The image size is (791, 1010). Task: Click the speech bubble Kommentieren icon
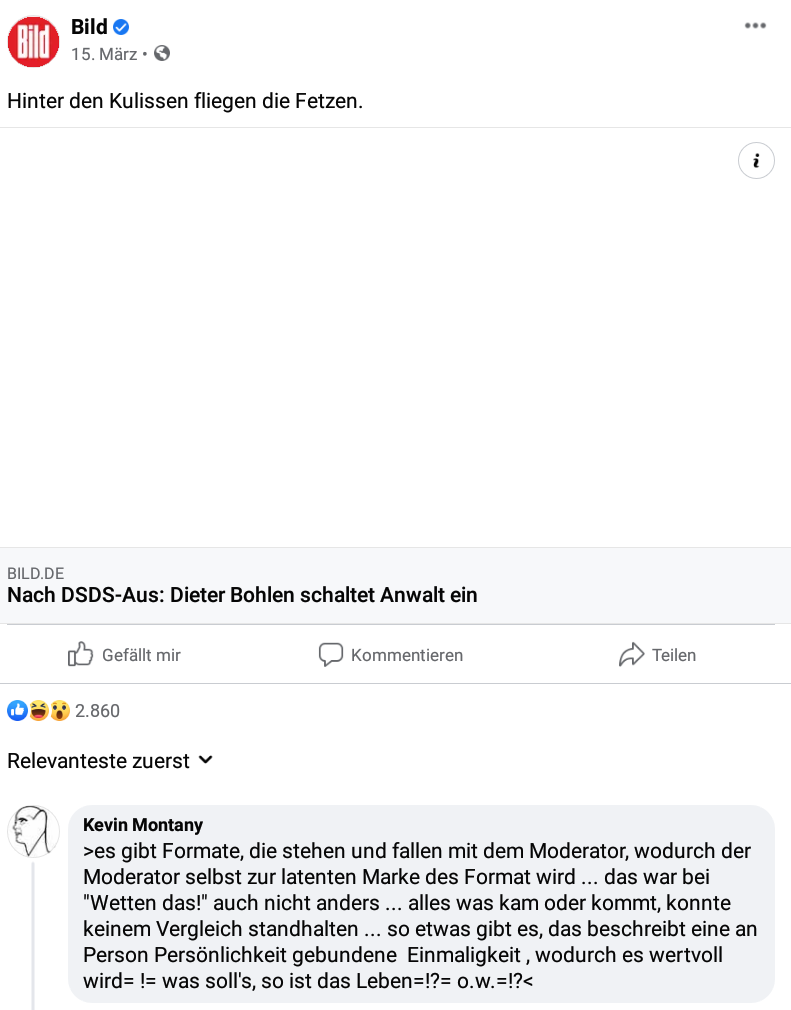click(x=330, y=654)
